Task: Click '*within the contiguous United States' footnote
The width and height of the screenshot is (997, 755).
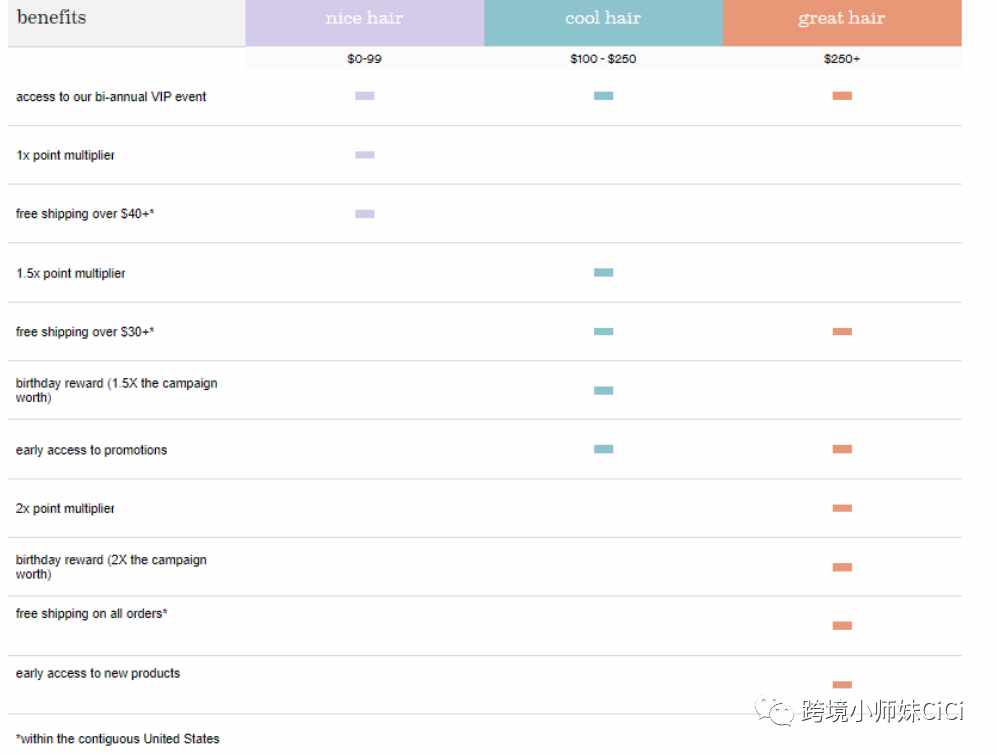Action: (x=118, y=738)
